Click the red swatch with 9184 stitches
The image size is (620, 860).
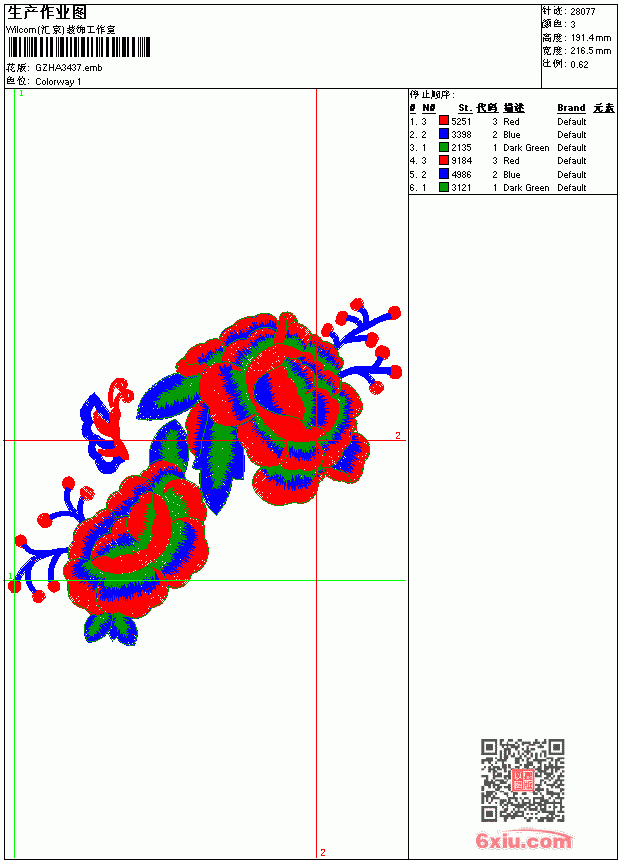point(444,160)
